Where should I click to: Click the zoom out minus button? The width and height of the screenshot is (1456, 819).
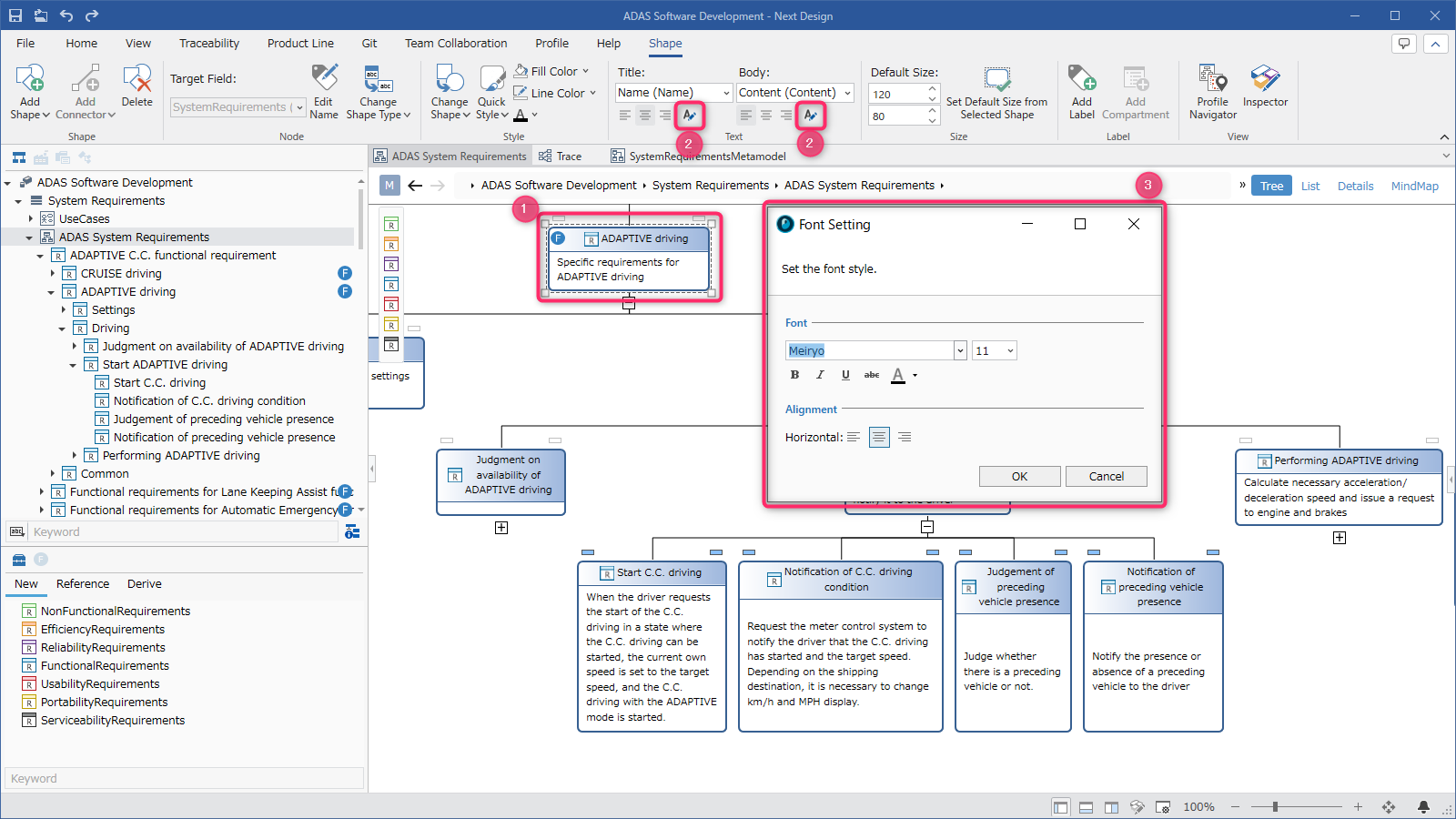[1235, 807]
